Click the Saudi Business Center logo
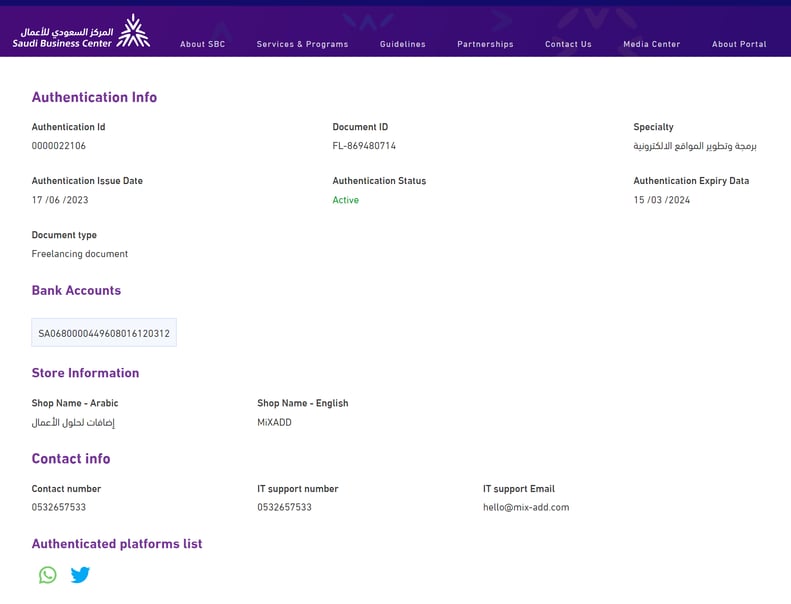This screenshot has height=604, width=791. click(x=81, y=32)
